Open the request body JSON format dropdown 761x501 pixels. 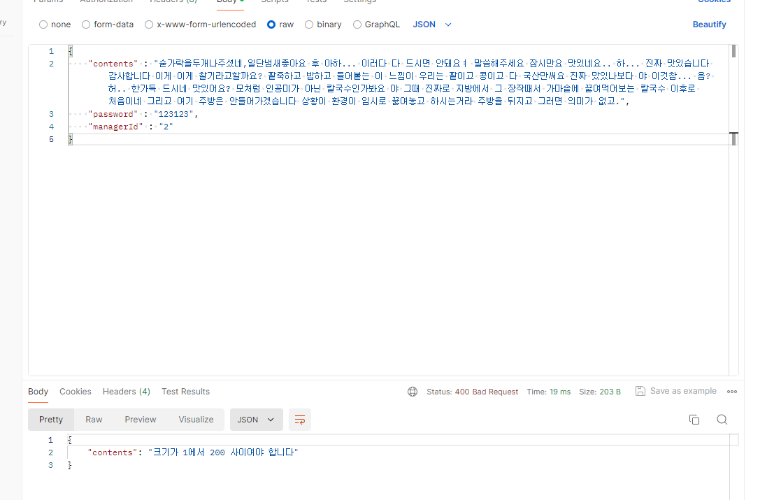pyautogui.click(x=432, y=24)
